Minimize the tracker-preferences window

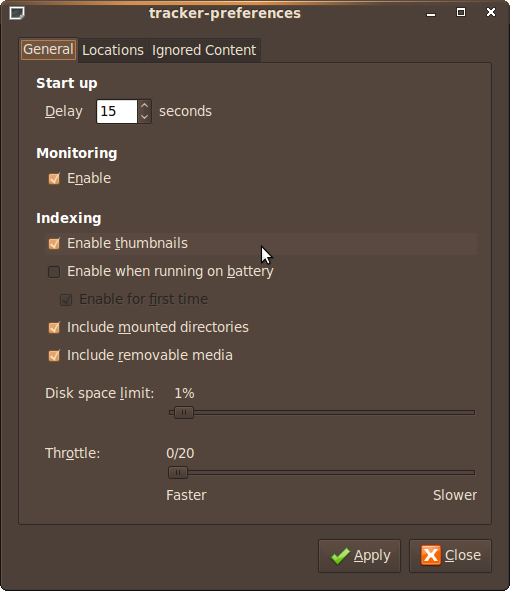[431, 14]
